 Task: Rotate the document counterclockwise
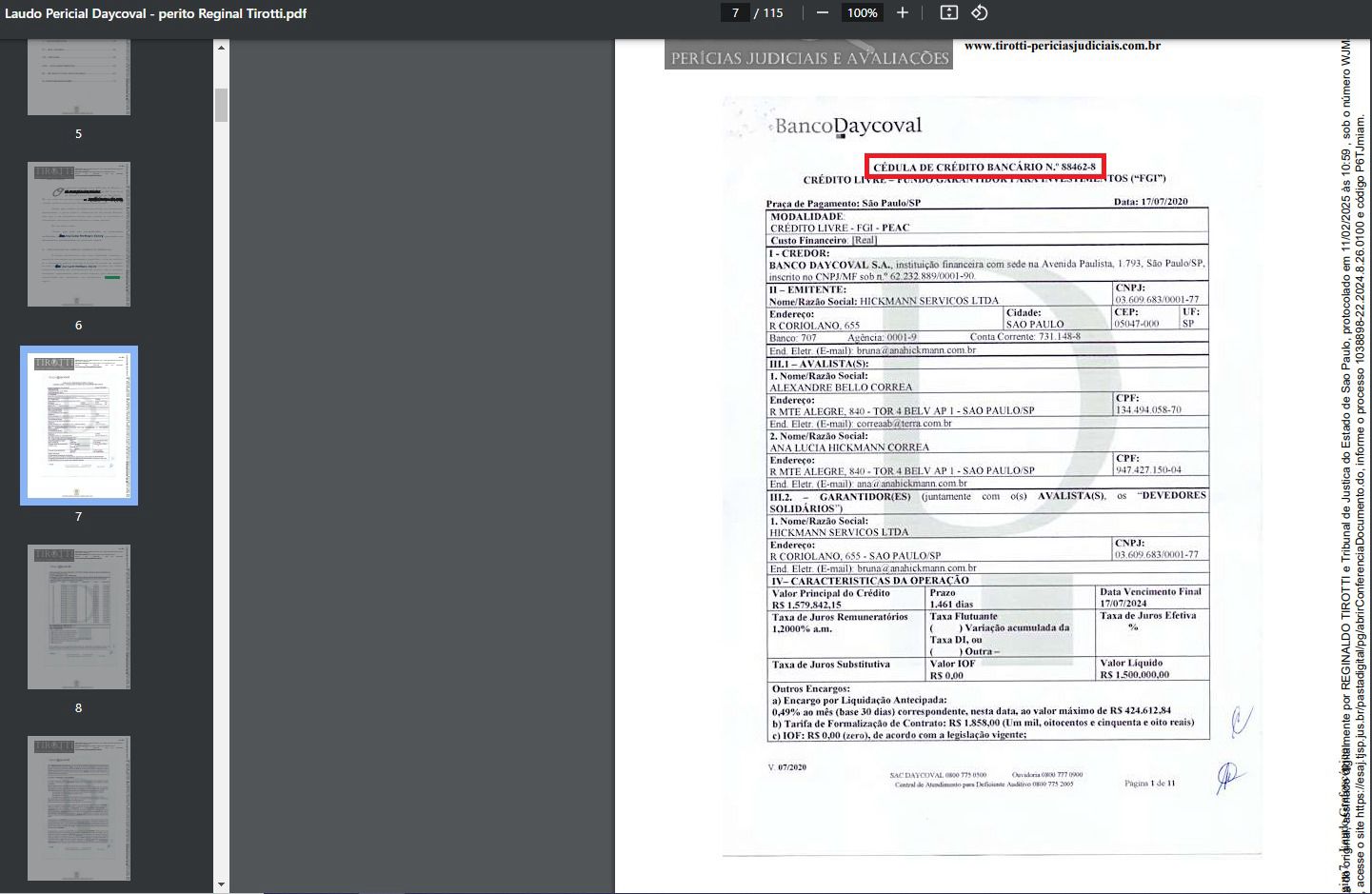point(980,13)
